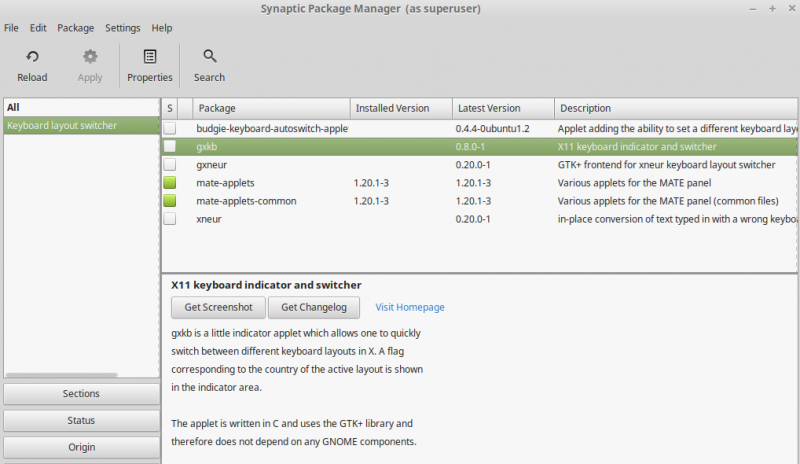
Task: Click the Get Changelog button
Action: click(314, 307)
